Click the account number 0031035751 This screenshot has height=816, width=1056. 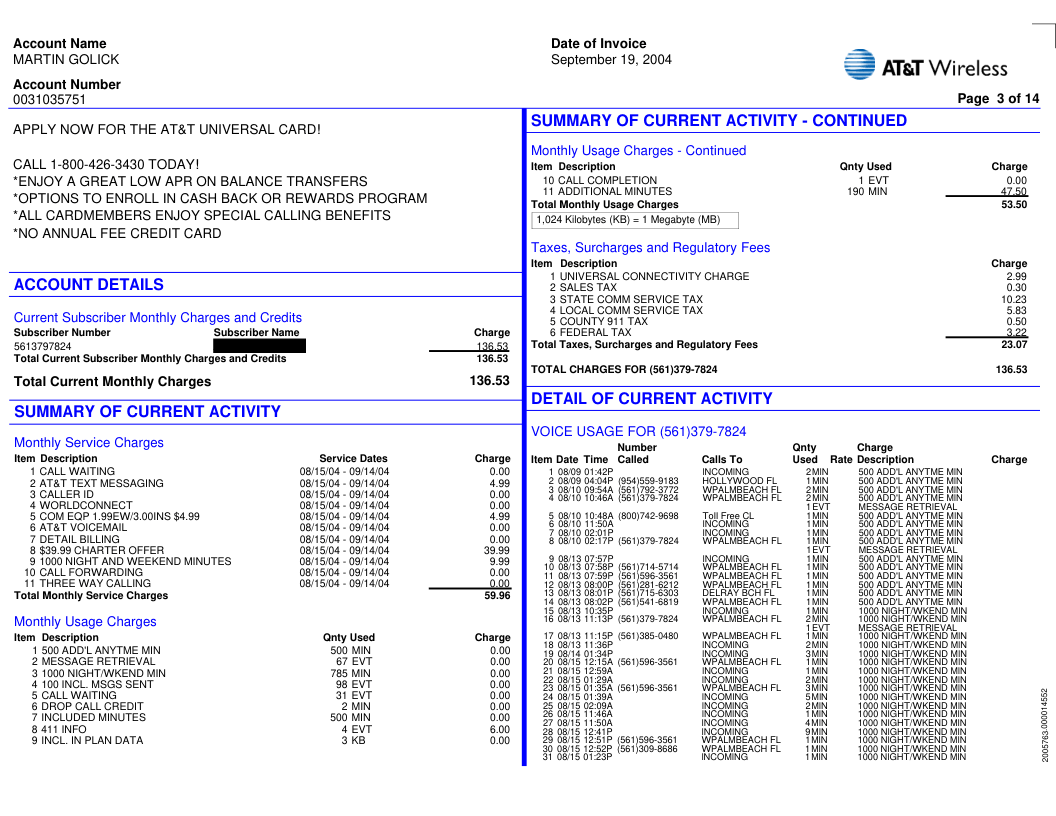50,100
